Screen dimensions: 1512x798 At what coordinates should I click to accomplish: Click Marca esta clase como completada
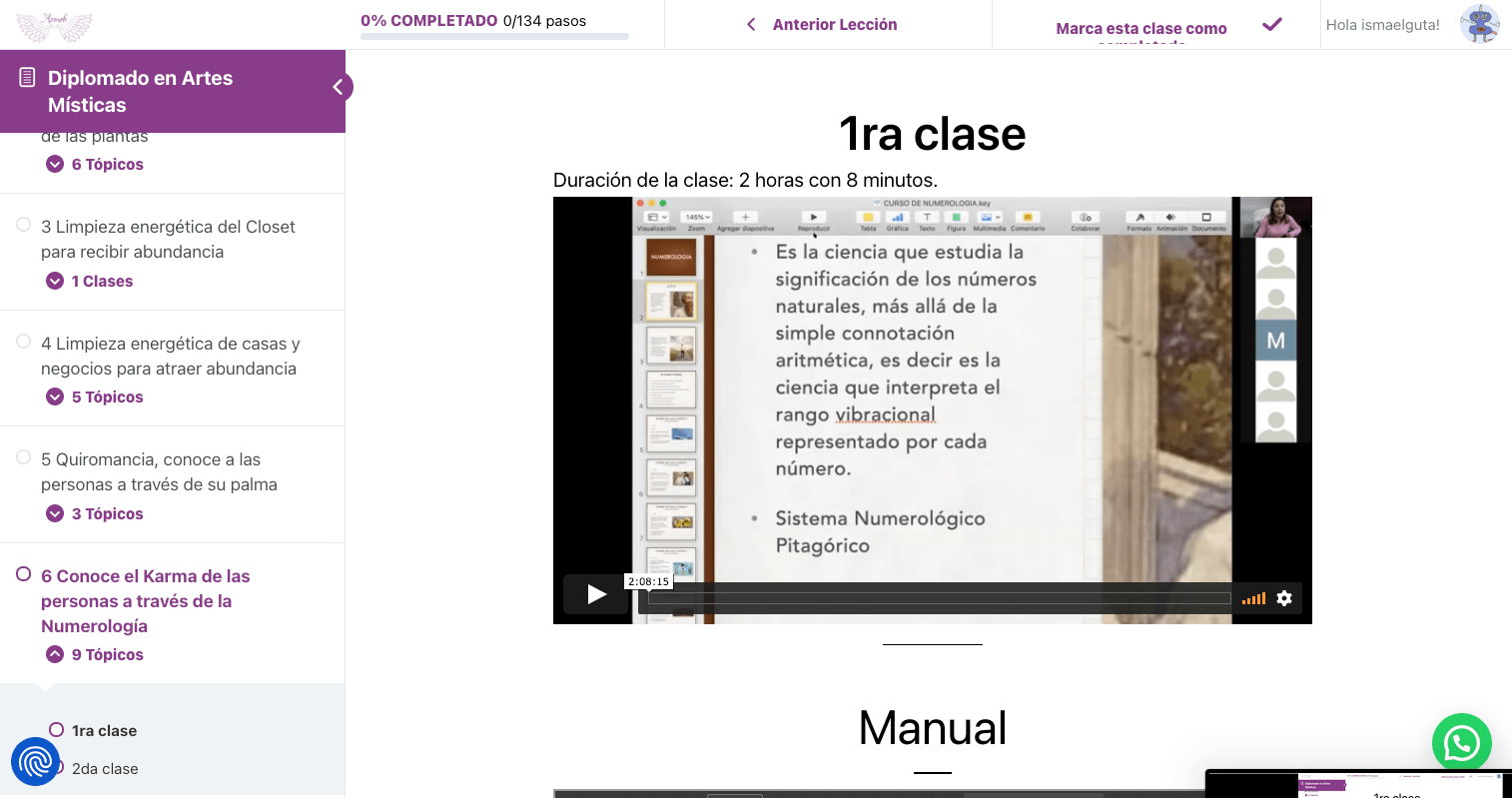point(1140,29)
